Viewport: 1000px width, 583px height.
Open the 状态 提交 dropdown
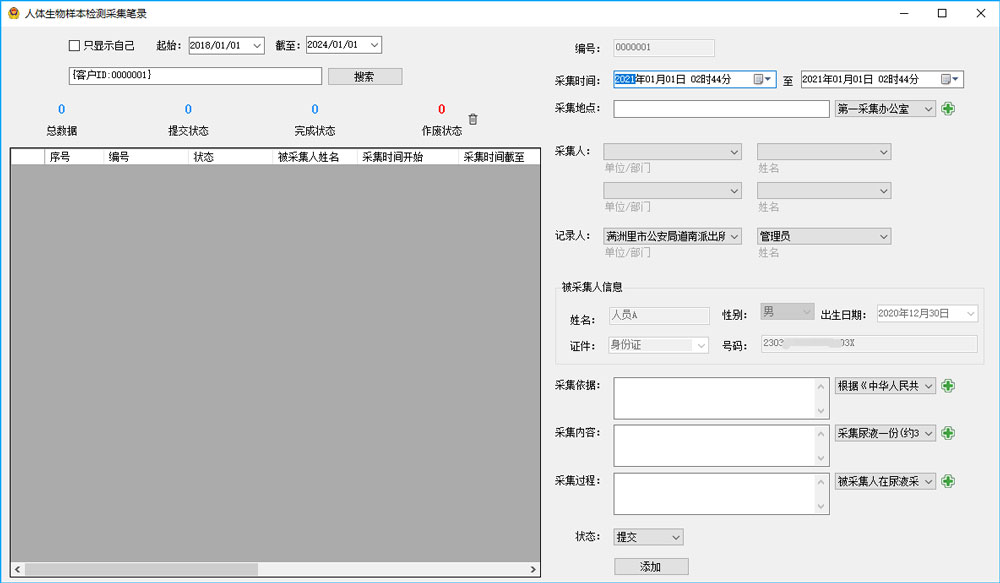pos(675,538)
